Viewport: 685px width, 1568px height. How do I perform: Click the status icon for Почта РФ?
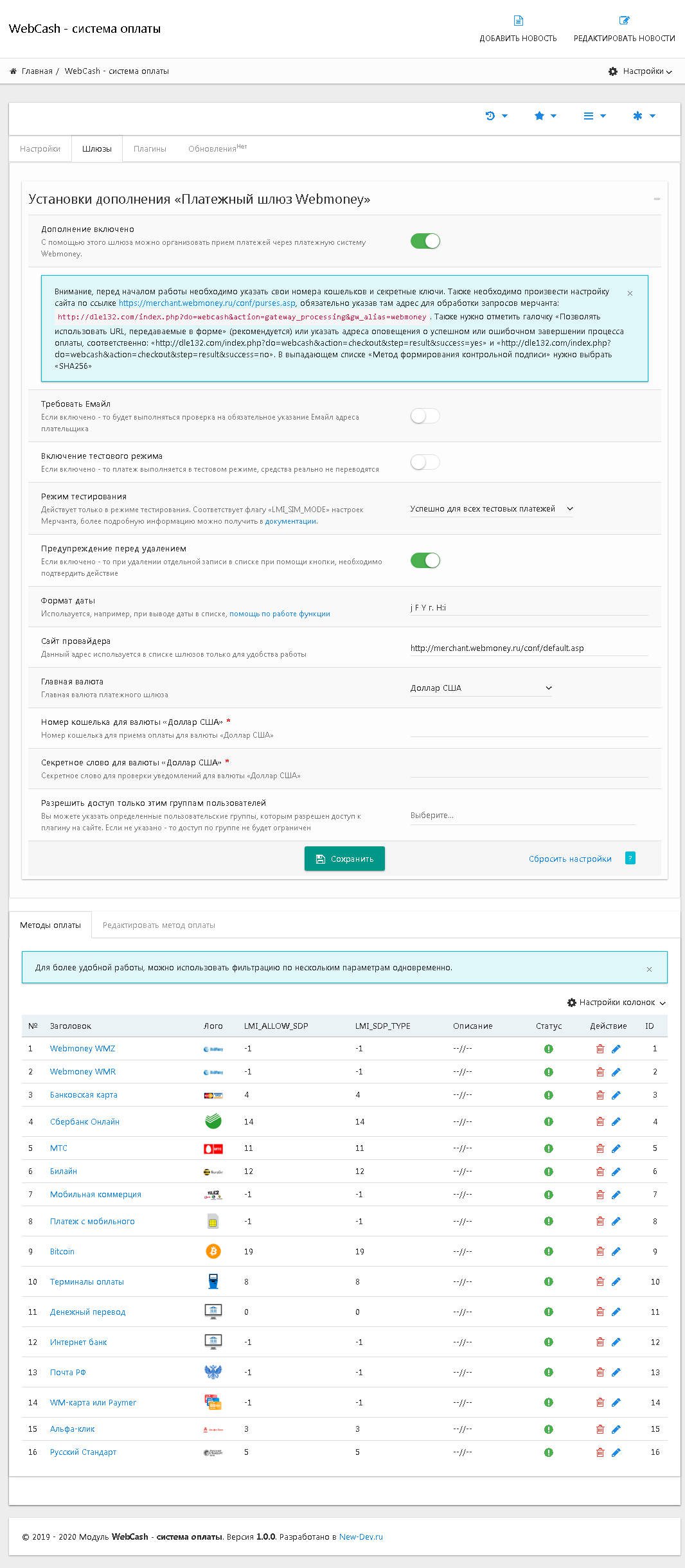pos(549,1373)
